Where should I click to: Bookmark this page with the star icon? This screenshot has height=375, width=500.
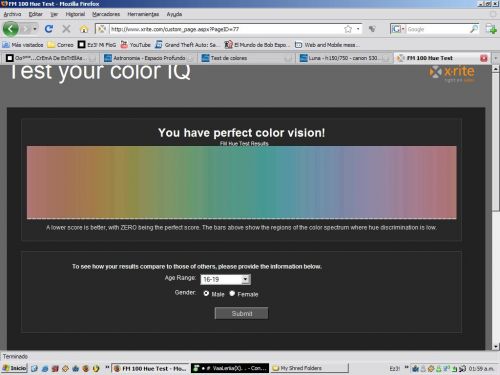(x=348, y=29)
